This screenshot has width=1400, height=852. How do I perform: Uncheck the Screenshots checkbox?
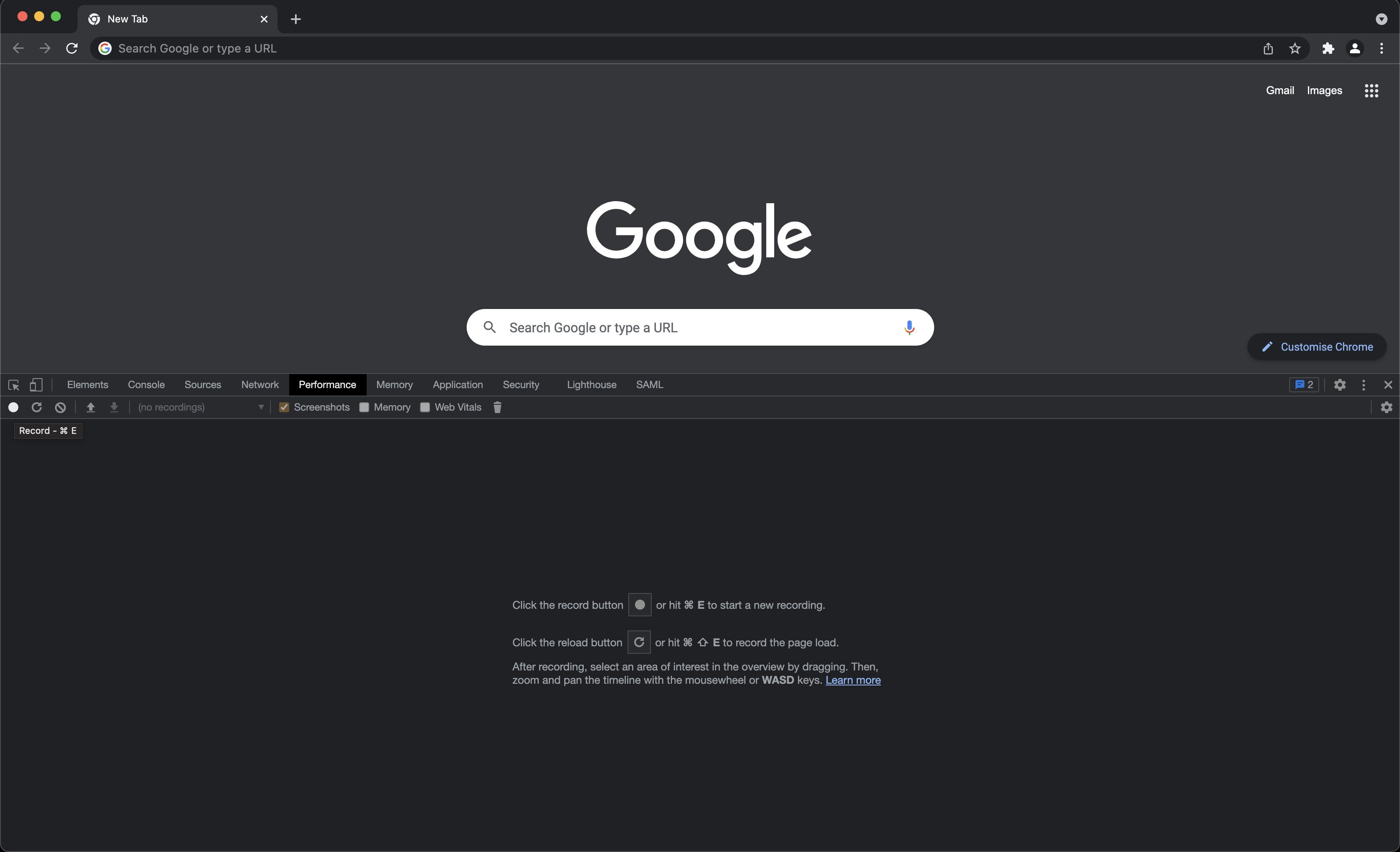(284, 407)
